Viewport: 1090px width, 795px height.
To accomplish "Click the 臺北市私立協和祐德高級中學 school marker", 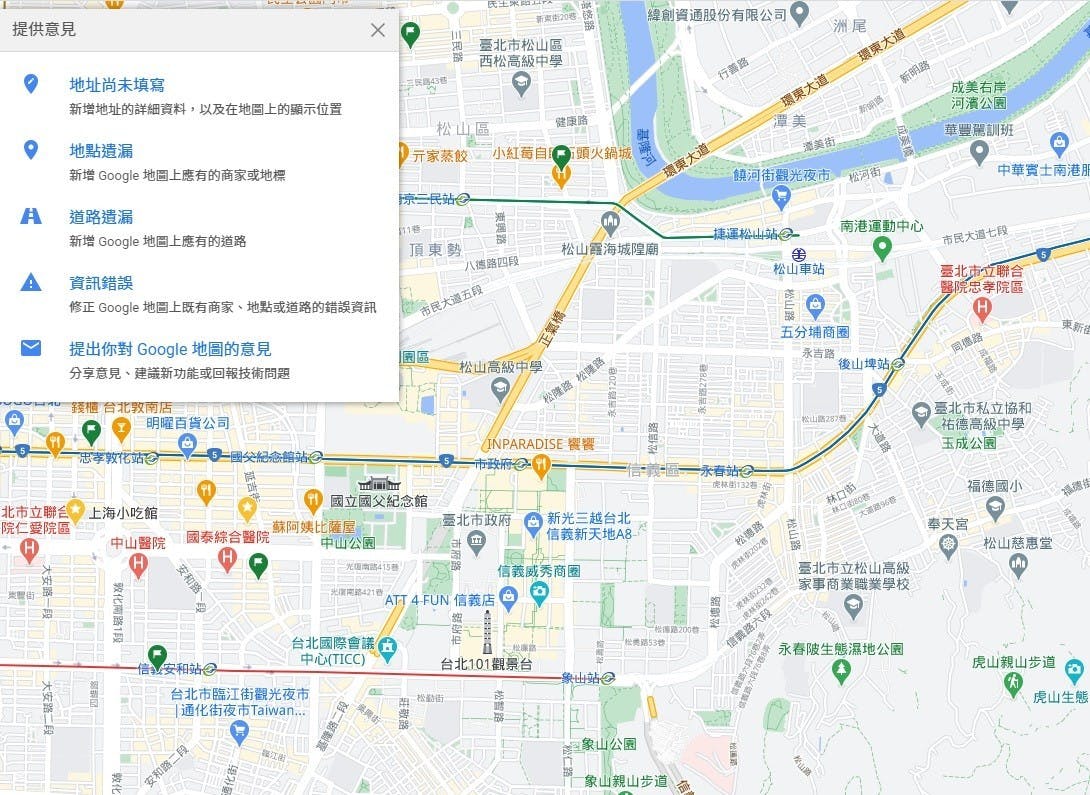I will (921, 414).
